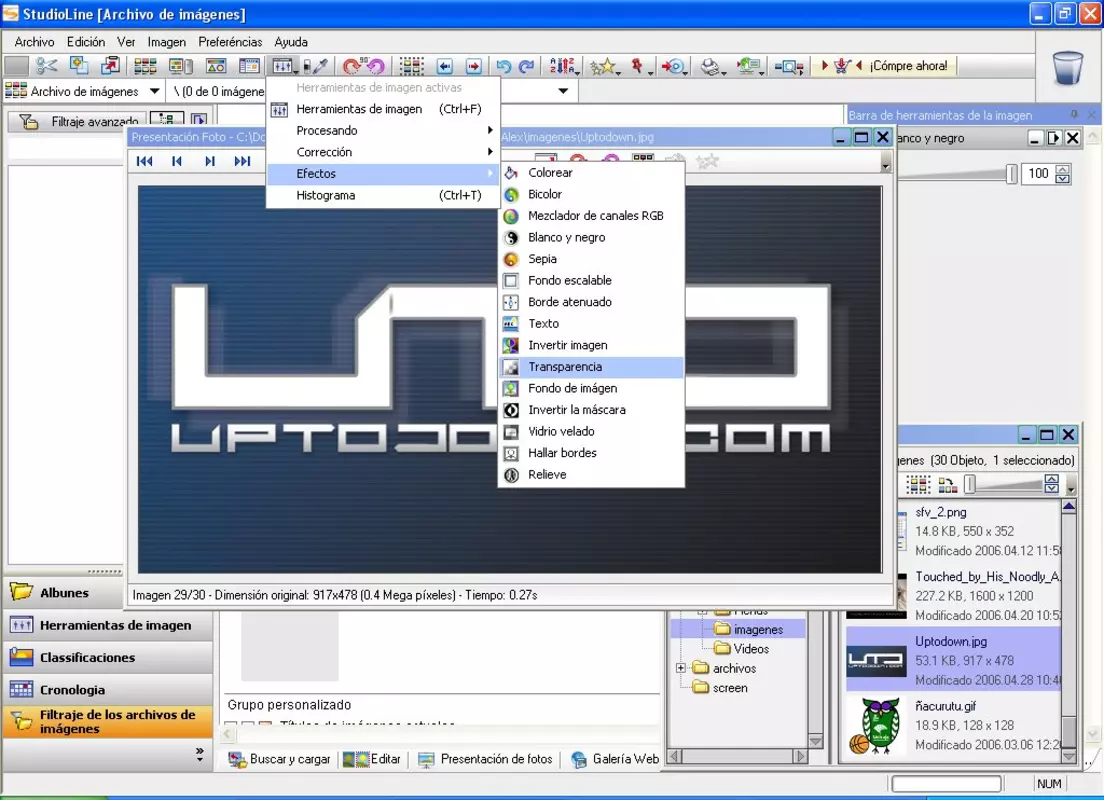
Task: Open the Cronologia sidebar section
Action: coord(108,690)
